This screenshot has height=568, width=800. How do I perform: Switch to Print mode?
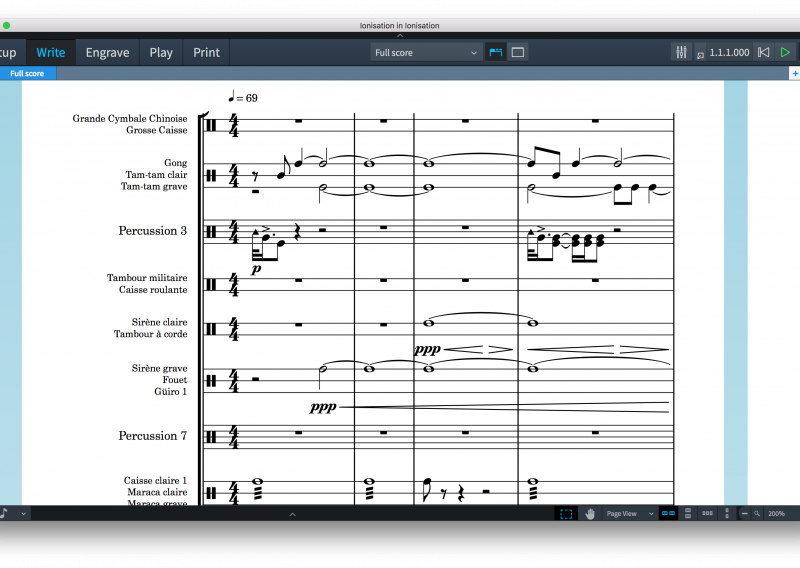coord(206,53)
